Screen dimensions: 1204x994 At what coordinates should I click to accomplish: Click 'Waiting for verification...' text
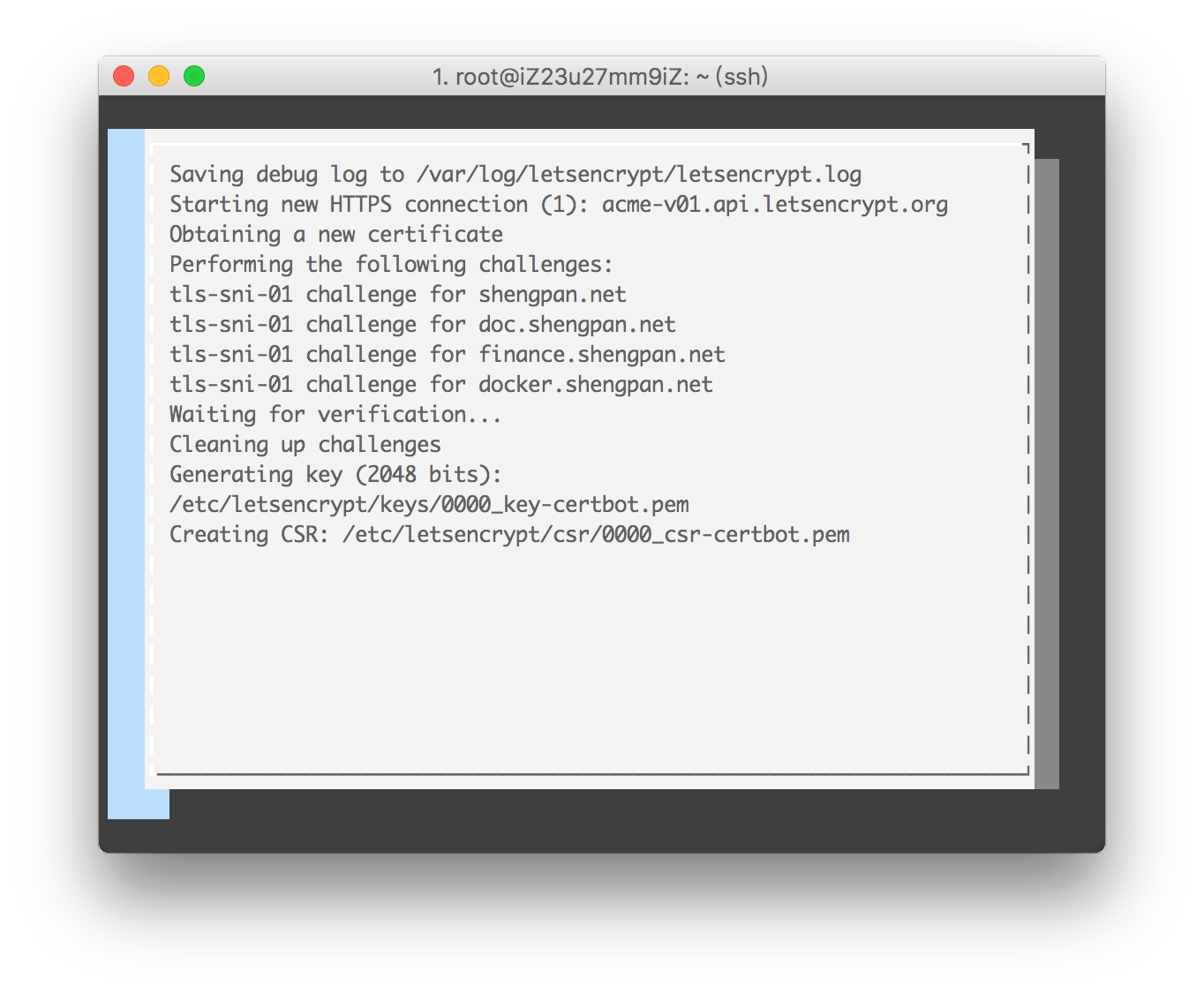click(335, 415)
